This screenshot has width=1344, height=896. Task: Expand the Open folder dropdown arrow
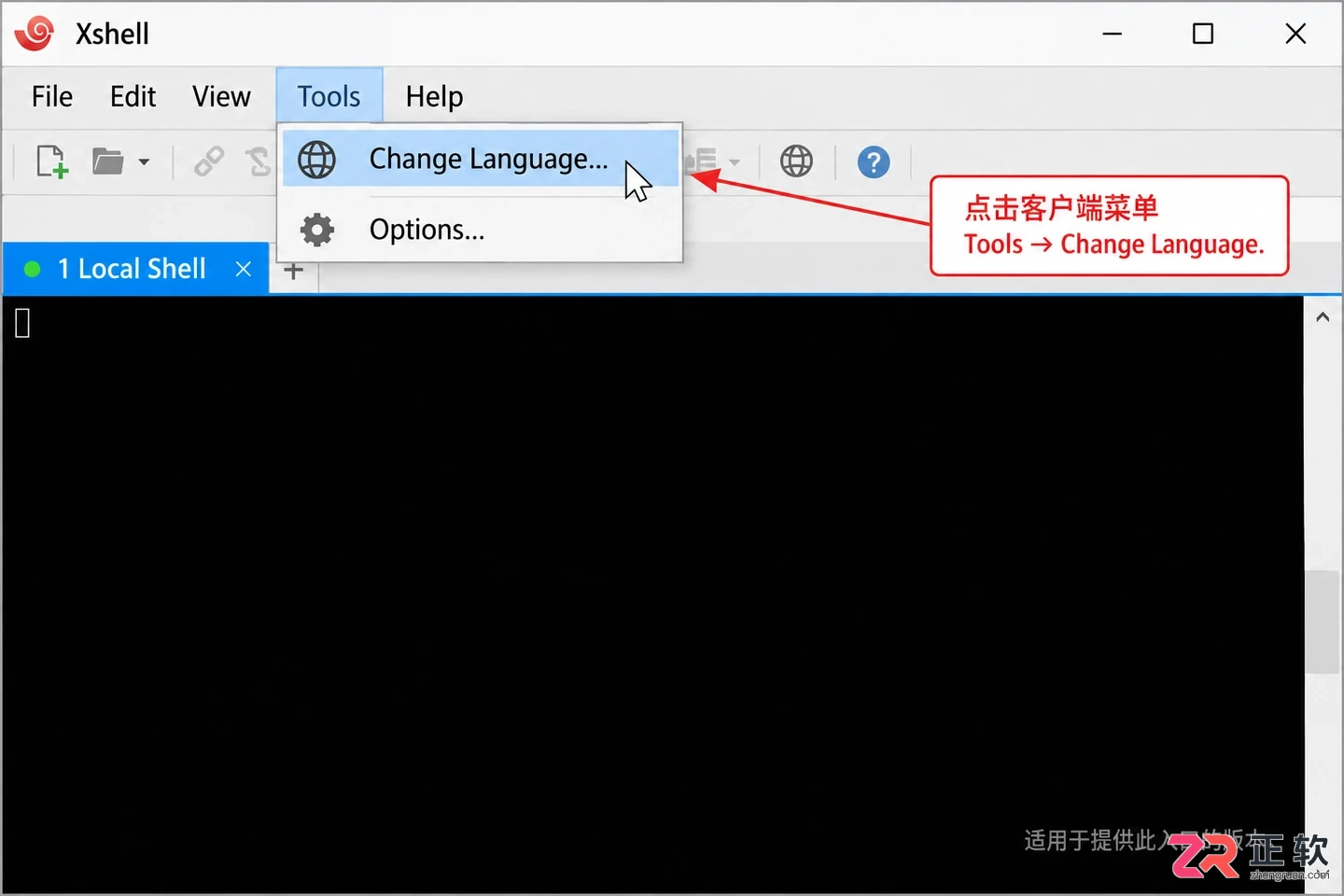pos(144,161)
